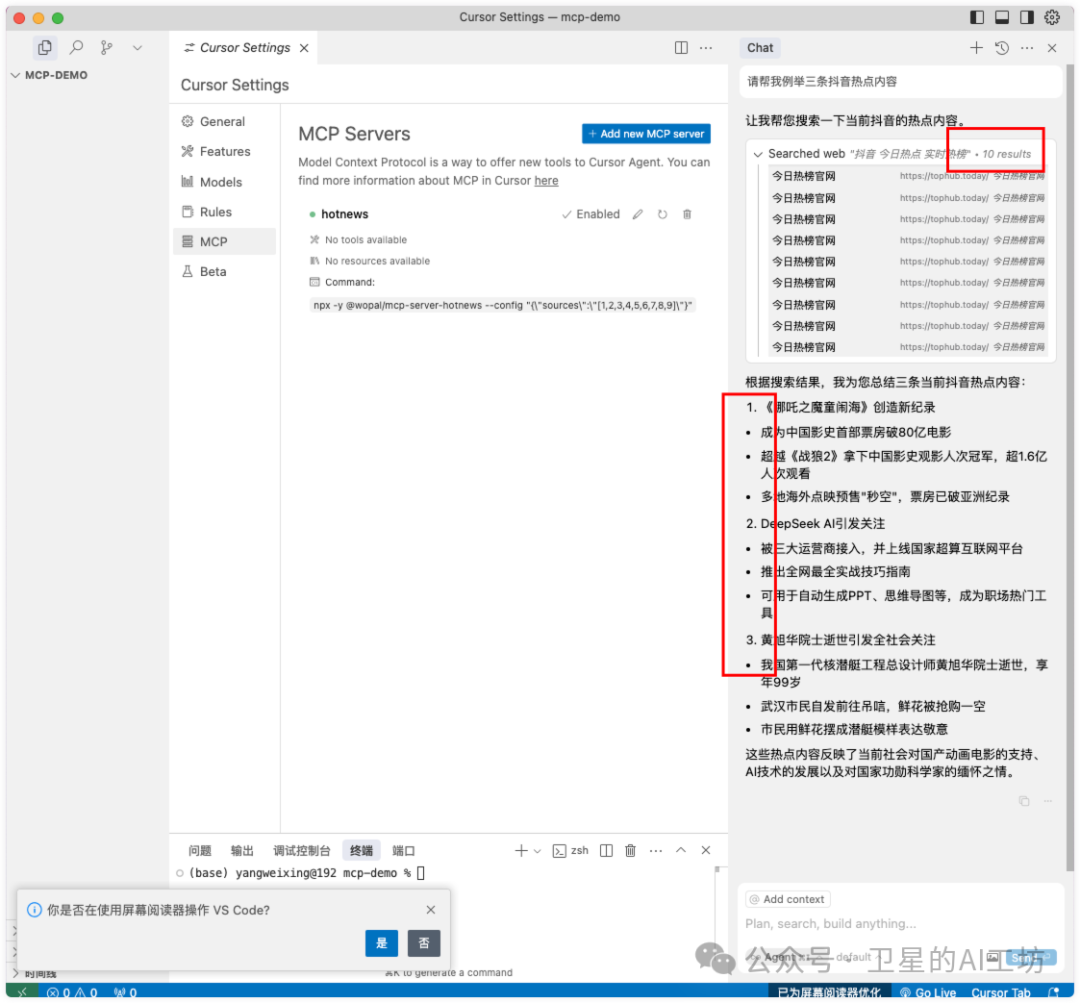Expand the sidebar views chevron dropdown
Screen dimensions: 1080x1003
[x=137, y=48]
